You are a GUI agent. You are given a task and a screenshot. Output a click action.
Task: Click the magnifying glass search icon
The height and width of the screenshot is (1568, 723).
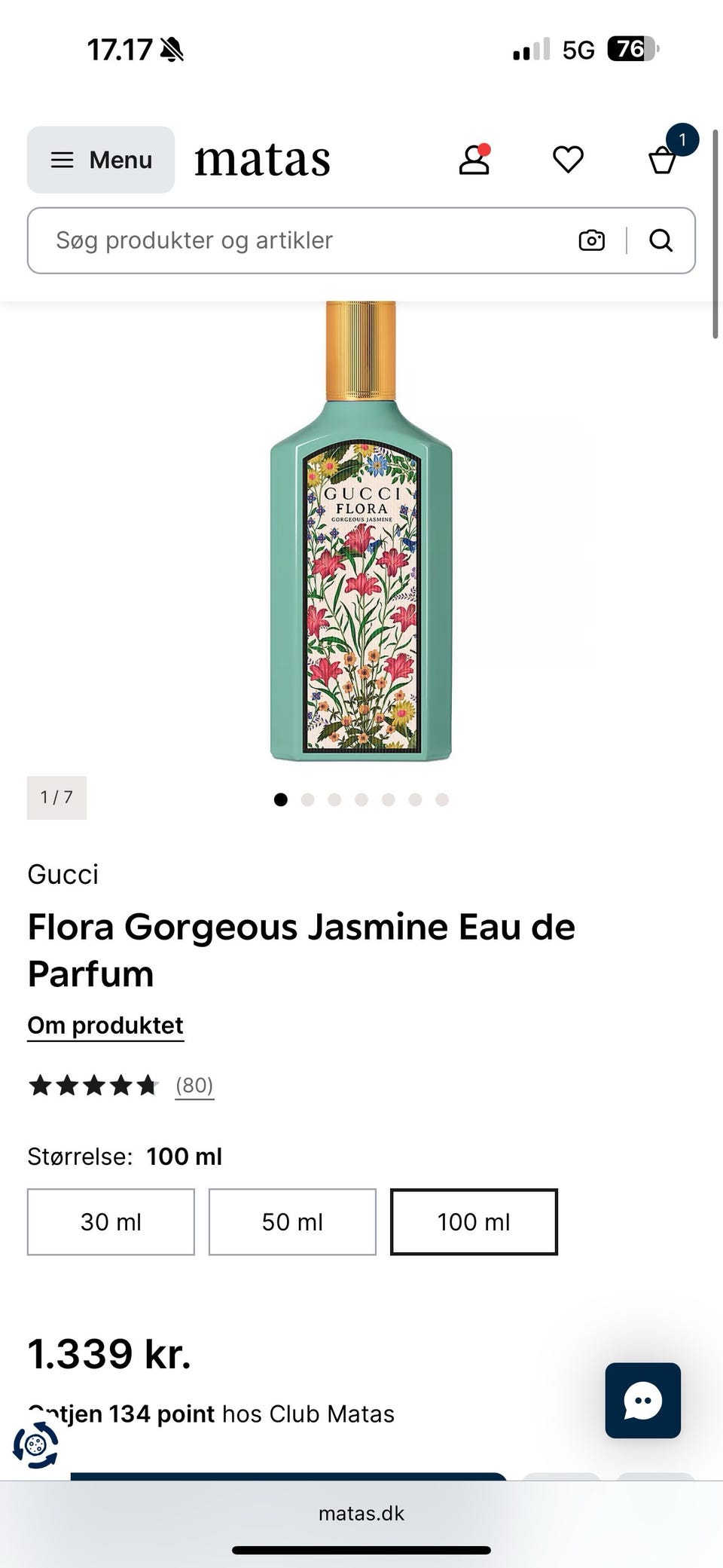click(660, 240)
